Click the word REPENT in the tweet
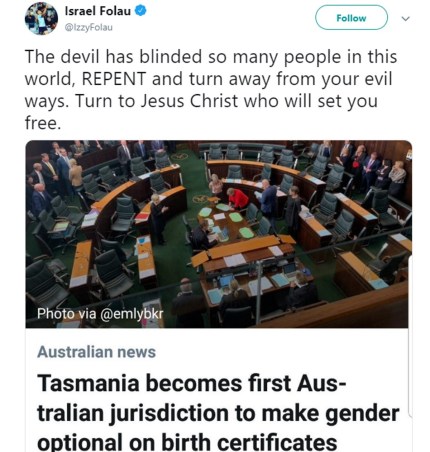The image size is (430, 452). pyautogui.click(x=114, y=79)
